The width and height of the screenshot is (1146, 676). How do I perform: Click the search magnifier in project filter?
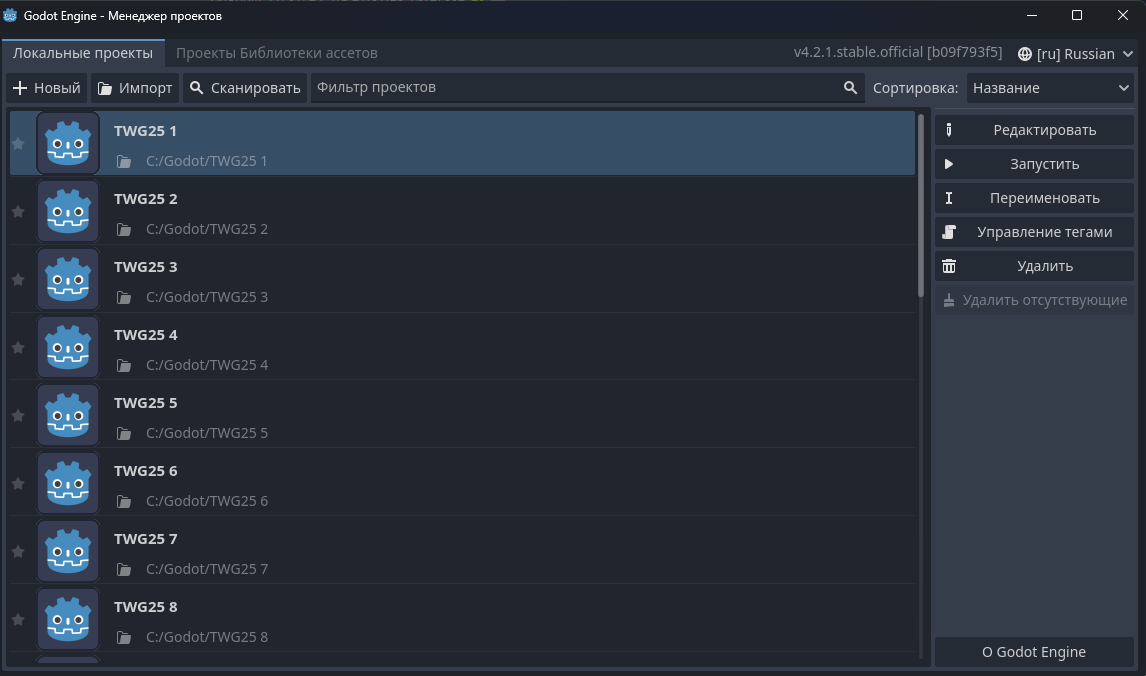click(850, 88)
